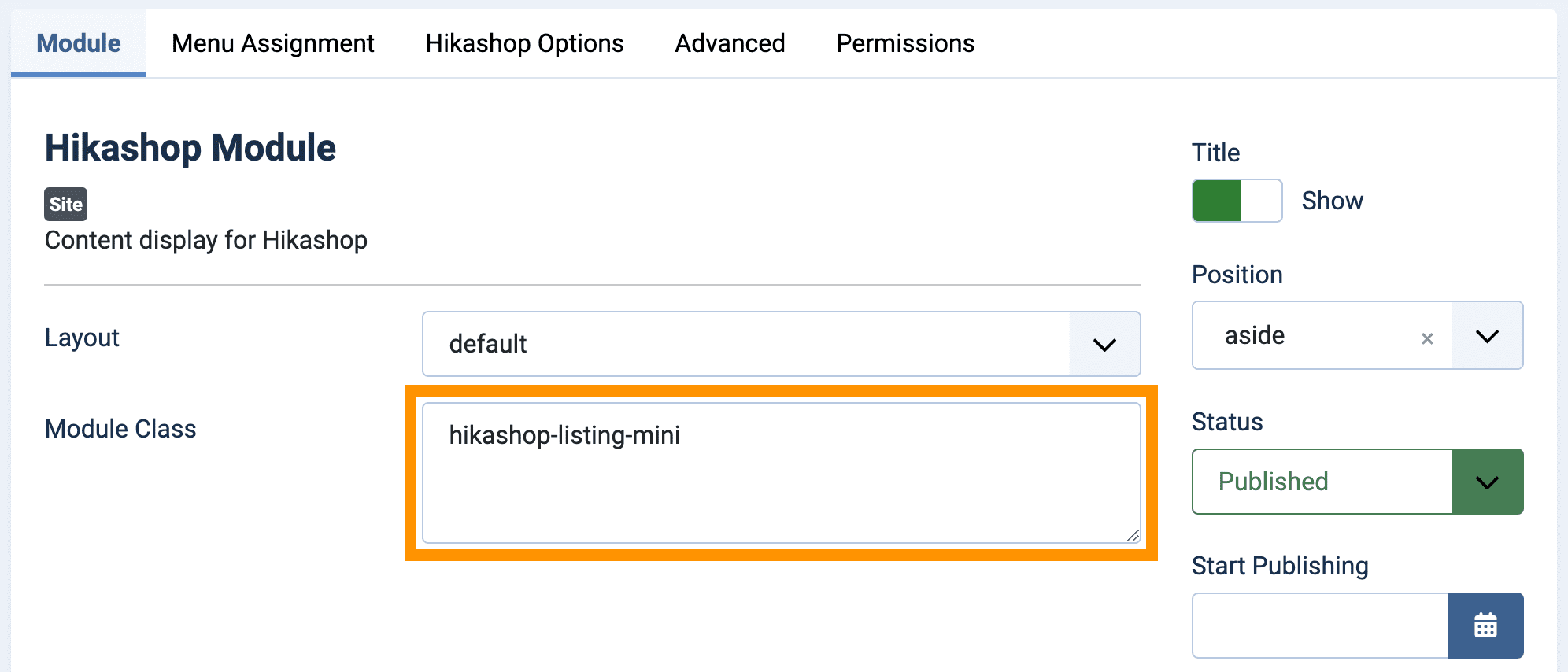The width and height of the screenshot is (1568, 672).
Task: Click the Module Class field label
Action: click(x=120, y=429)
